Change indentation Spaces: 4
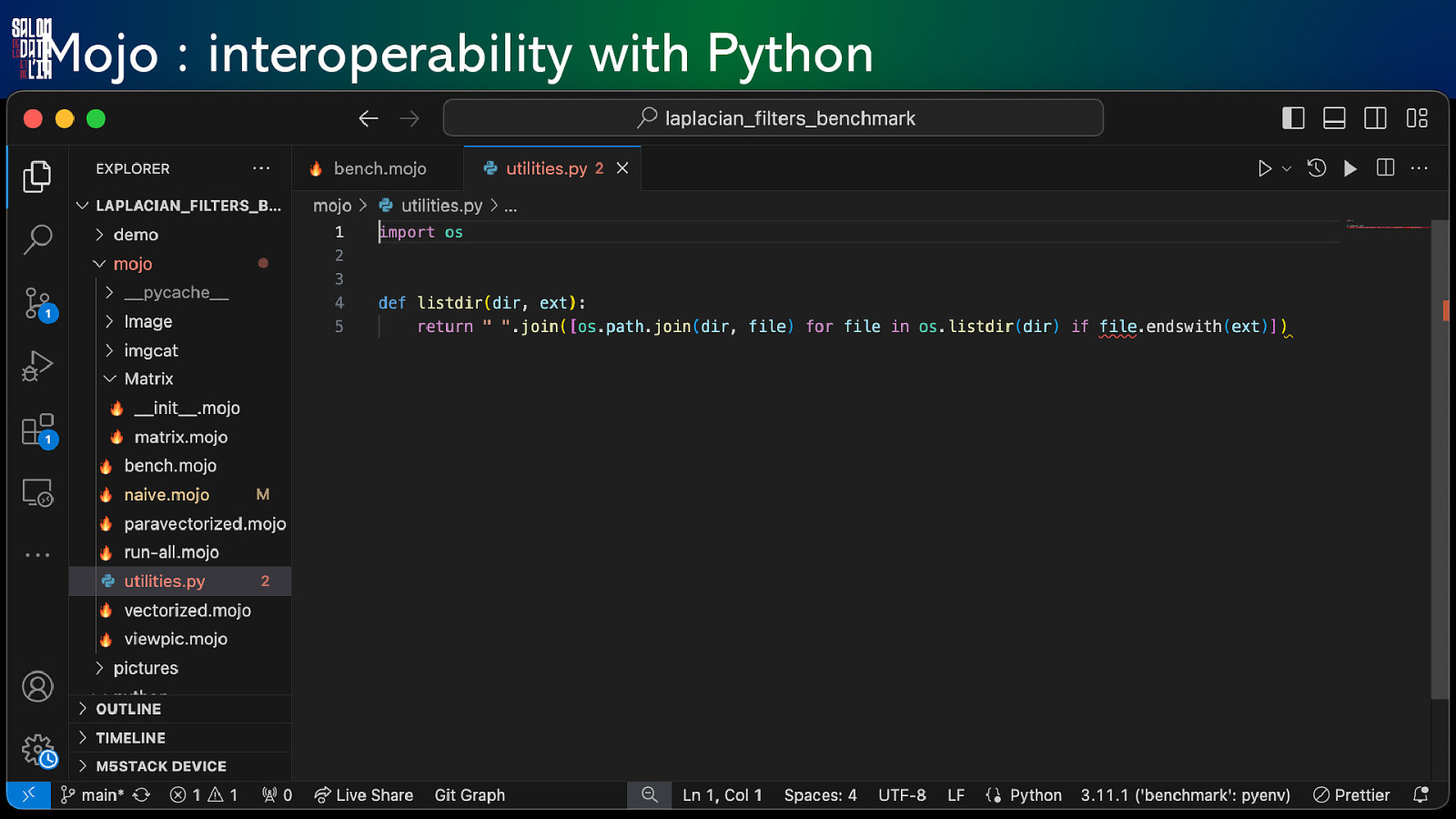 (x=820, y=795)
